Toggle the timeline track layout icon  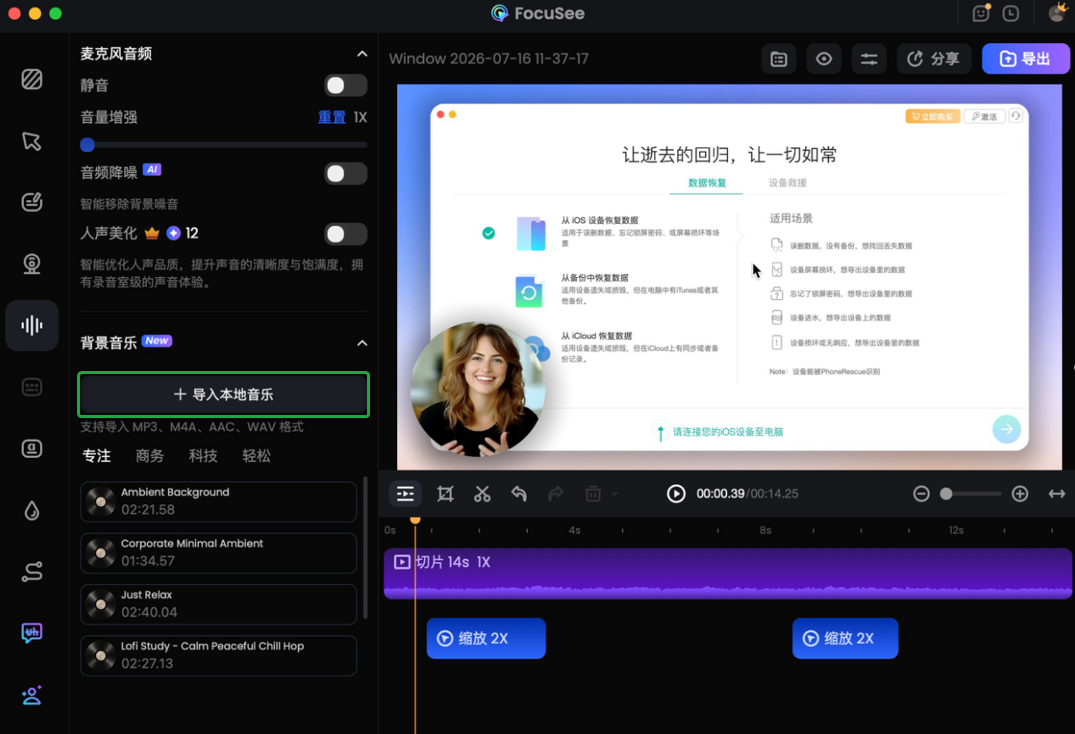coord(405,493)
